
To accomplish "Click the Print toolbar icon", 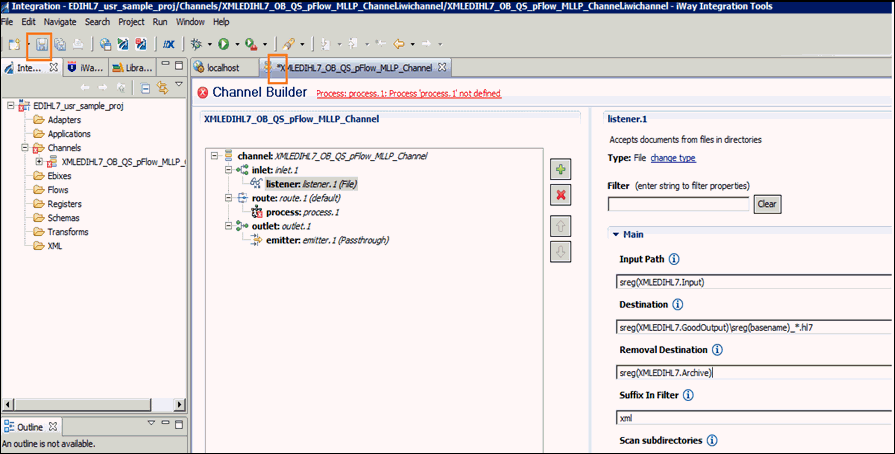I will click(x=78, y=44).
